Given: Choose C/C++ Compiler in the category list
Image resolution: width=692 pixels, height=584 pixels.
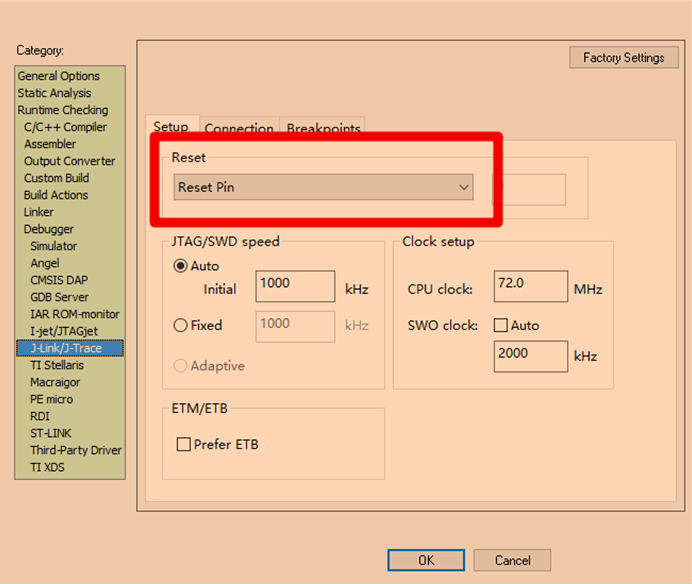Looking at the screenshot, I should (65, 127).
